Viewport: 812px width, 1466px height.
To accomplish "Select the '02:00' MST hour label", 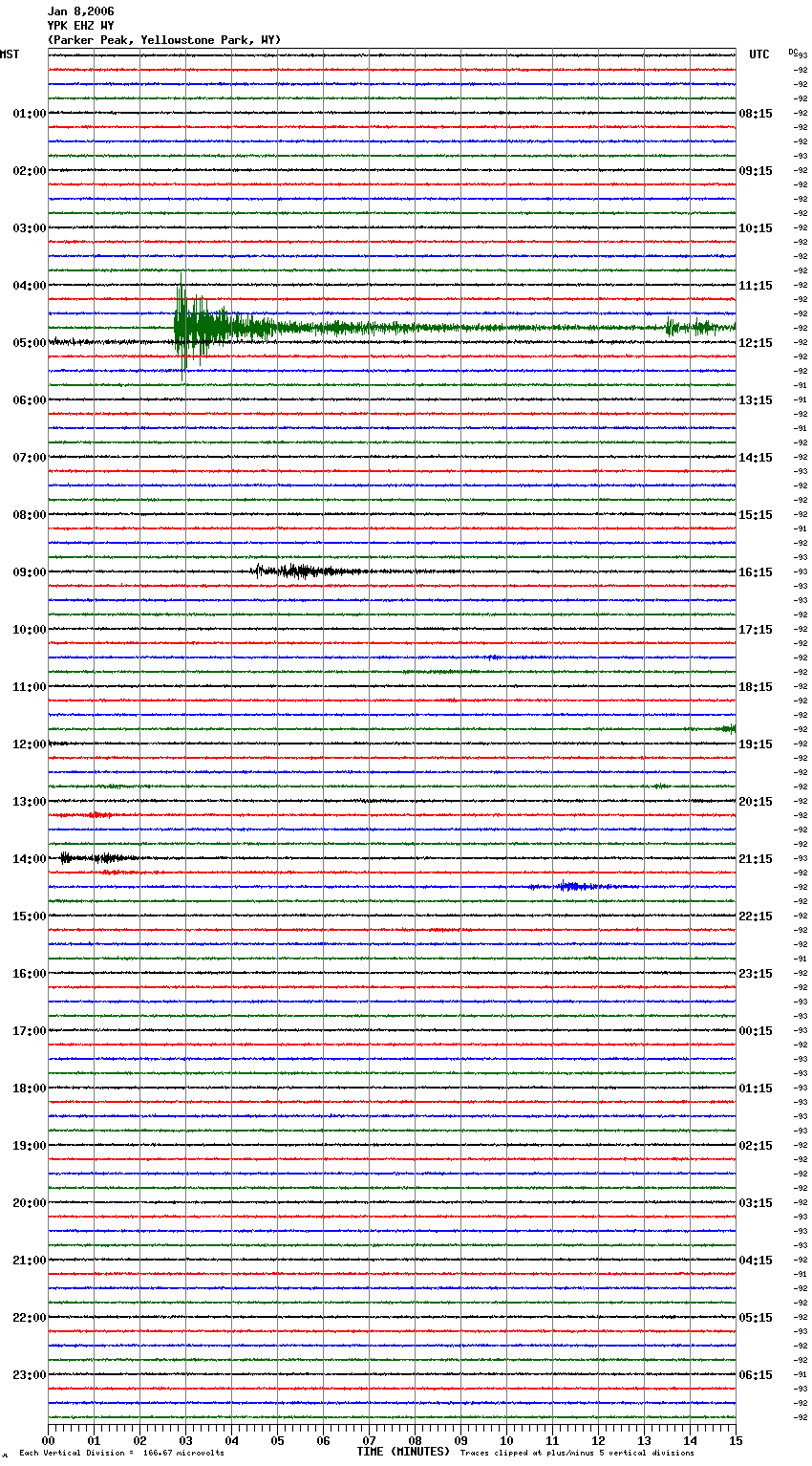I will (x=30, y=171).
